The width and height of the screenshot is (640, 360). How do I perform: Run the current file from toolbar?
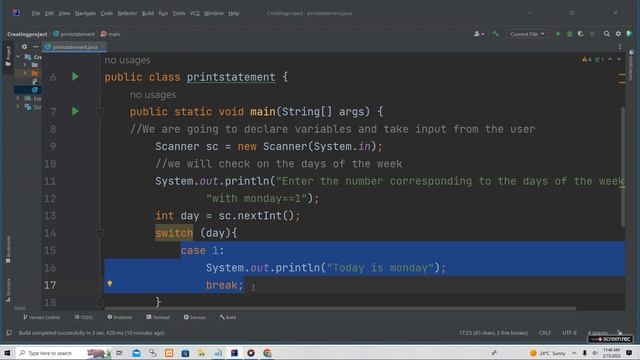[558, 34]
